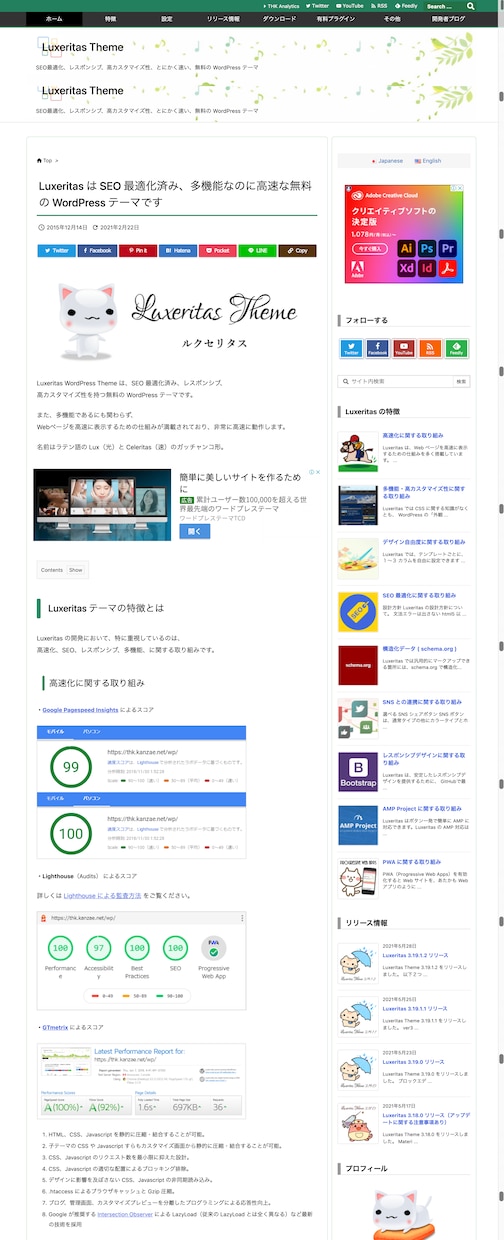The width and height of the screenshot is (504, 1240).
Task: Click the GTmetrix performance report image
Action: (141, 1080)
